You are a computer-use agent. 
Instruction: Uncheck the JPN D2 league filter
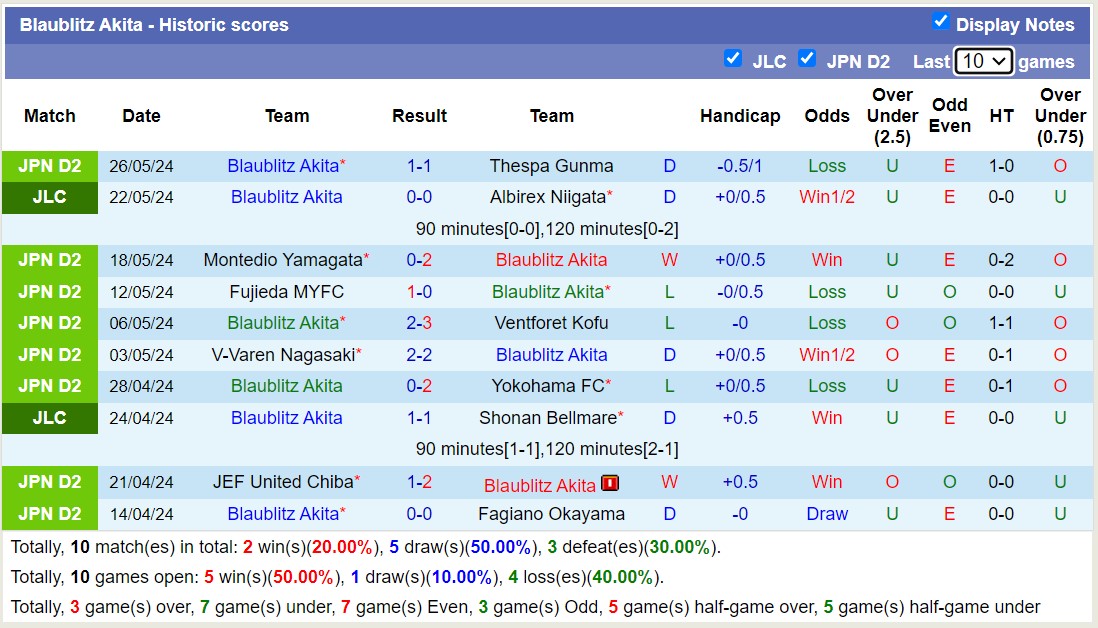(x=807, y=59)
